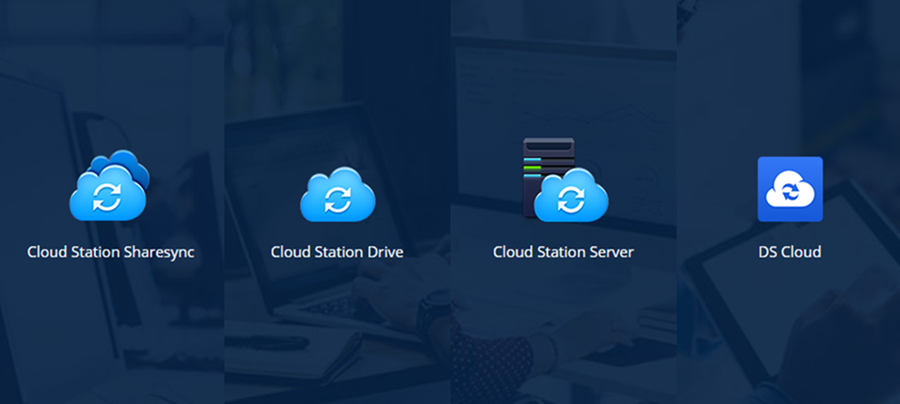Image resolution: width=900 pixels, height=404 pixels.
Task: Click the "Cloud Station Drive" label
Action: [x=337, y=252]
